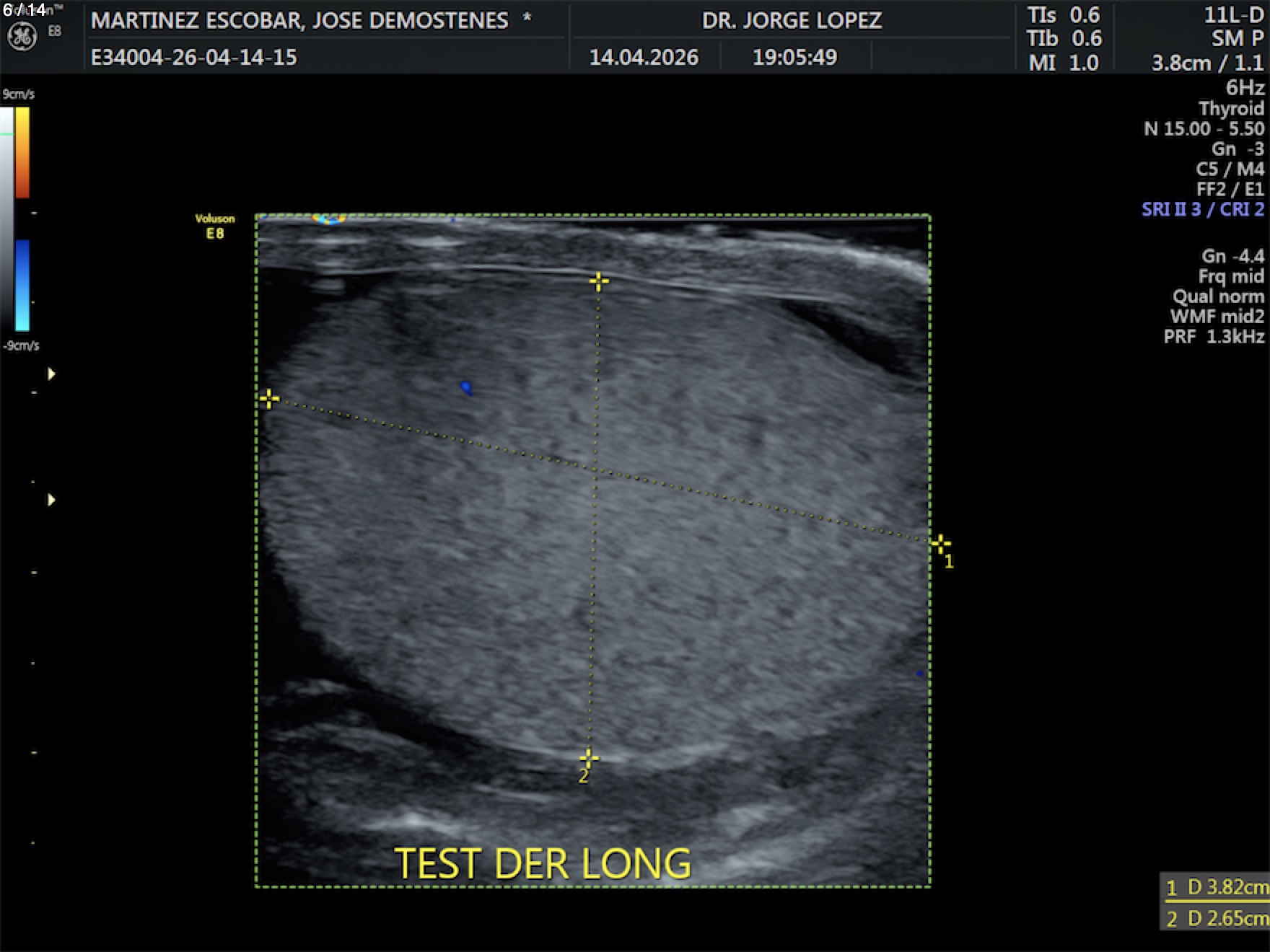Select the red-yellow color Doppler scale bar
This screenshot has height=952, width=1270.
[22, 152]
